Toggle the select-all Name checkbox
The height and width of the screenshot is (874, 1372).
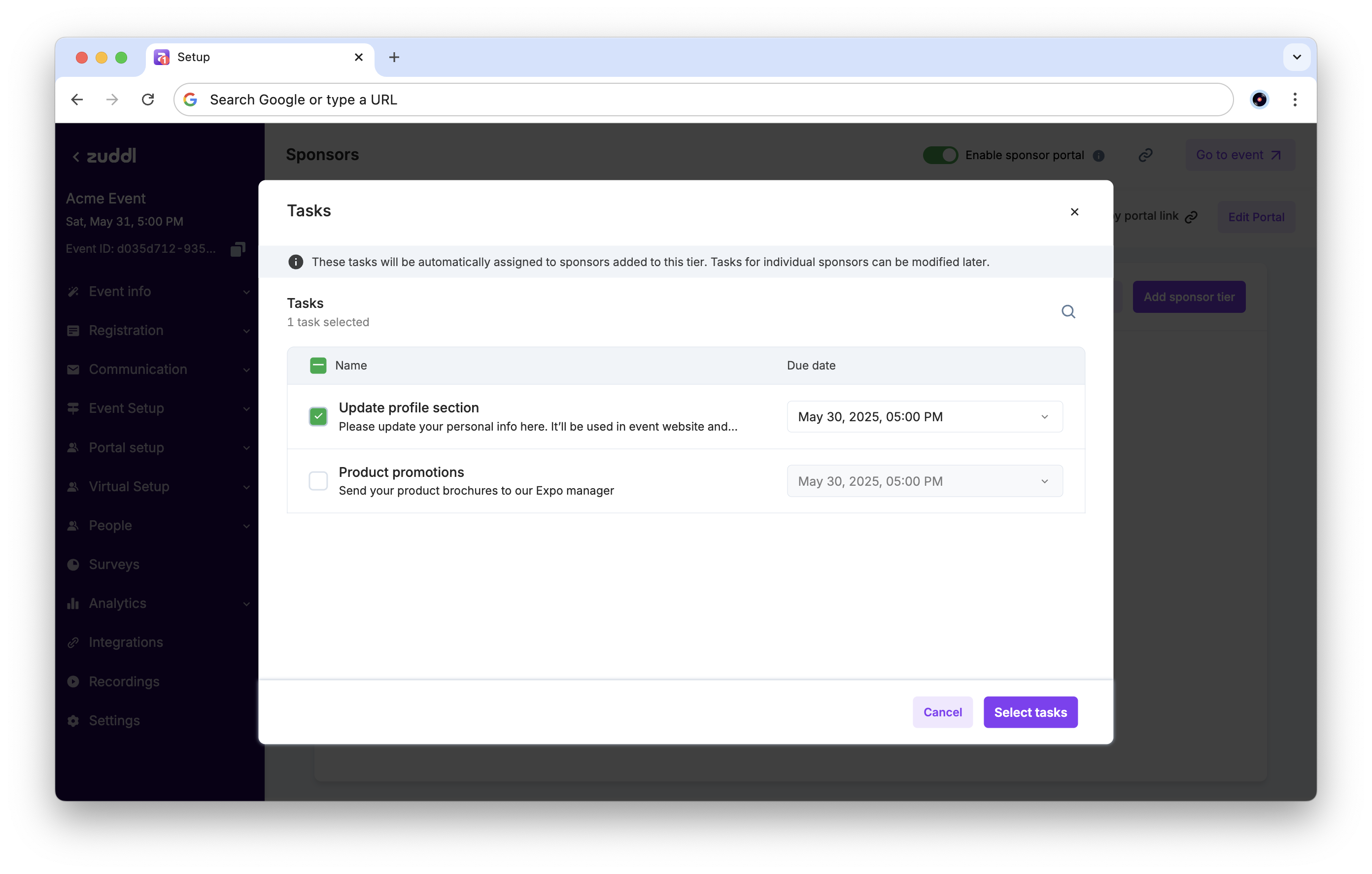[x=318, y=366]
